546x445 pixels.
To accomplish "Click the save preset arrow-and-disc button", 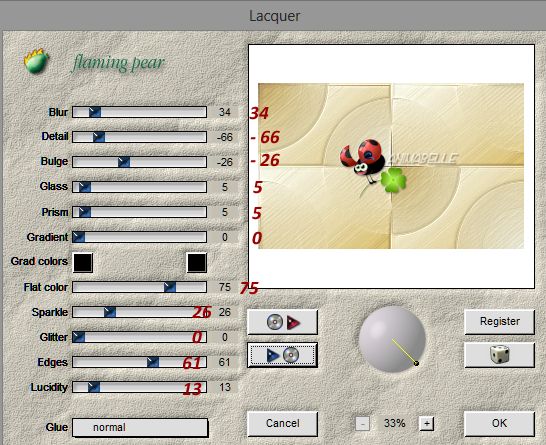I will 282,355.
